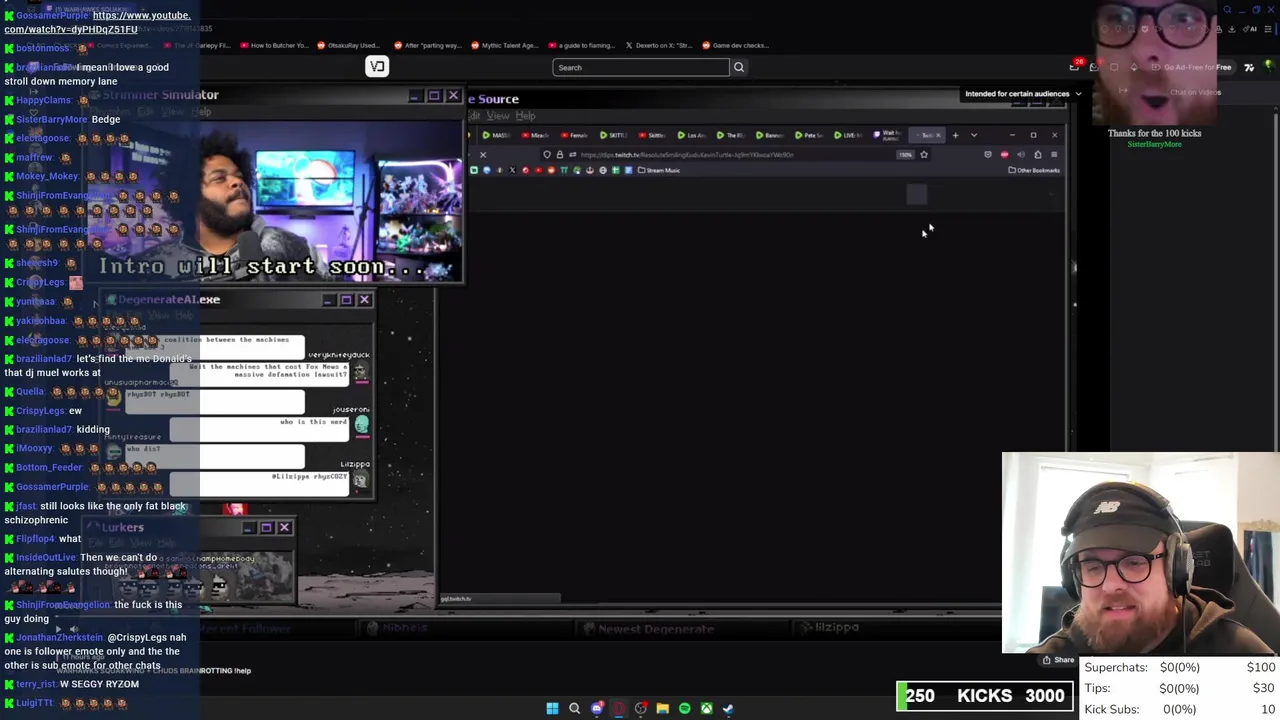Stop loading in the inner browser toolbar

483,155
